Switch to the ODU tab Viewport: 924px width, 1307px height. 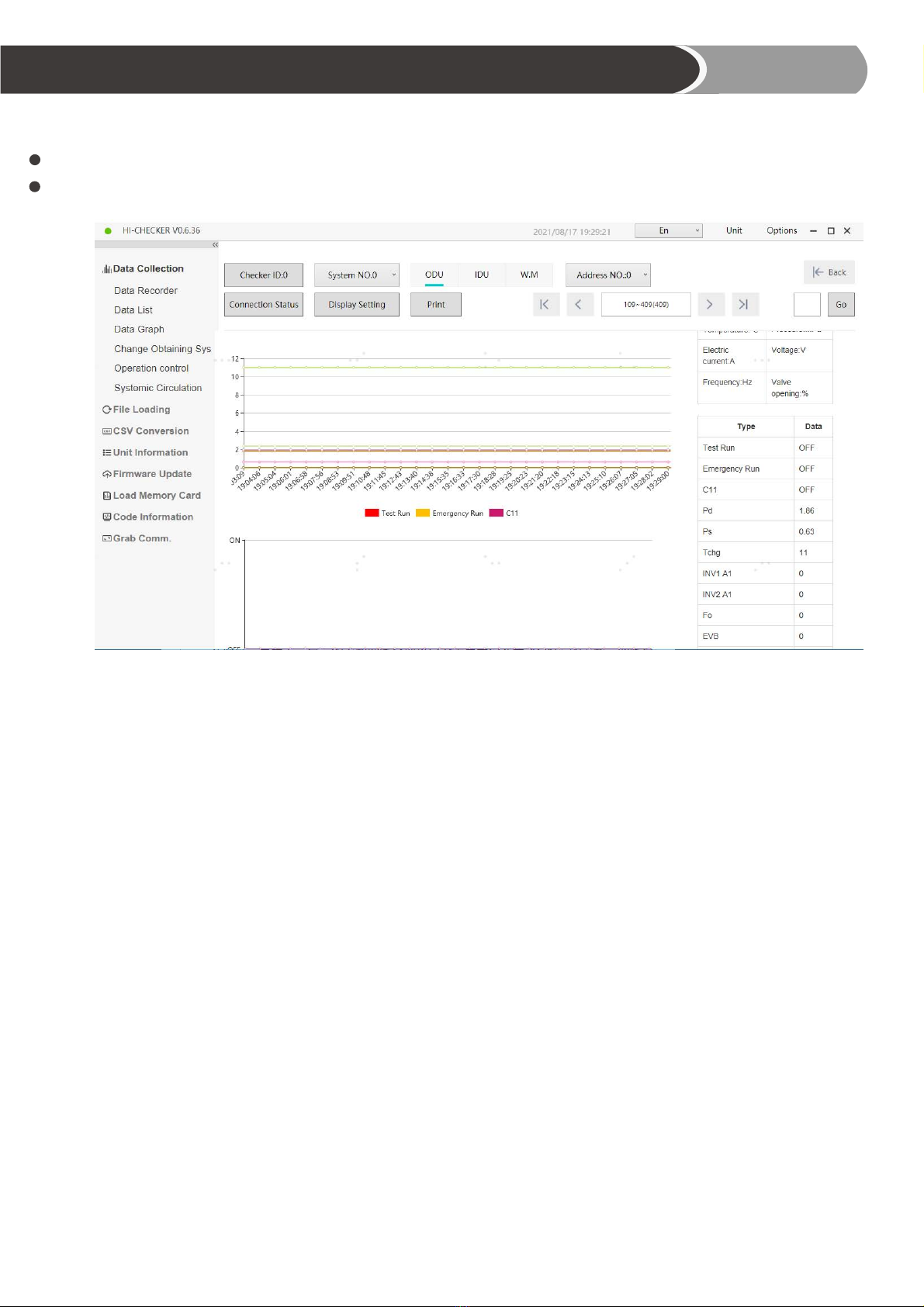coord(434,275)
